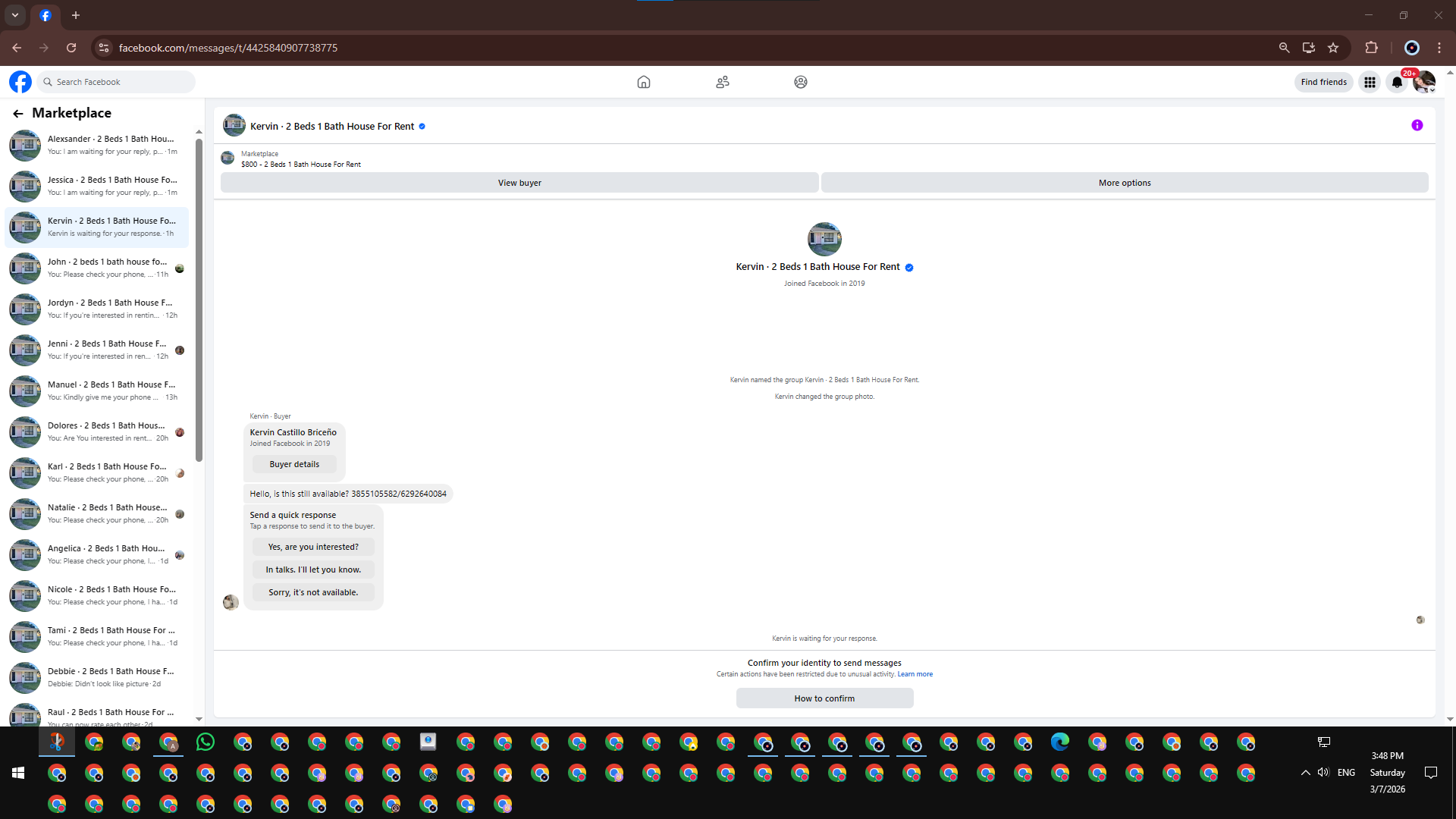
Task: Click the message 'Hello, is this still available?'
Action: [x=348, y=494]
